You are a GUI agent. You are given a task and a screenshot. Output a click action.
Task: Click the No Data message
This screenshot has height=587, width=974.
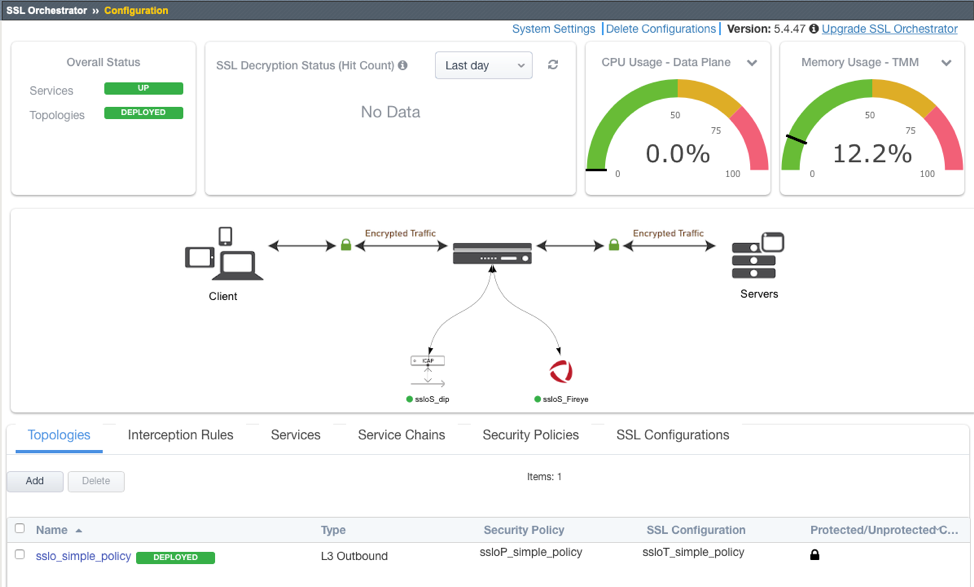pyautogui.click(x=390, y=112)
